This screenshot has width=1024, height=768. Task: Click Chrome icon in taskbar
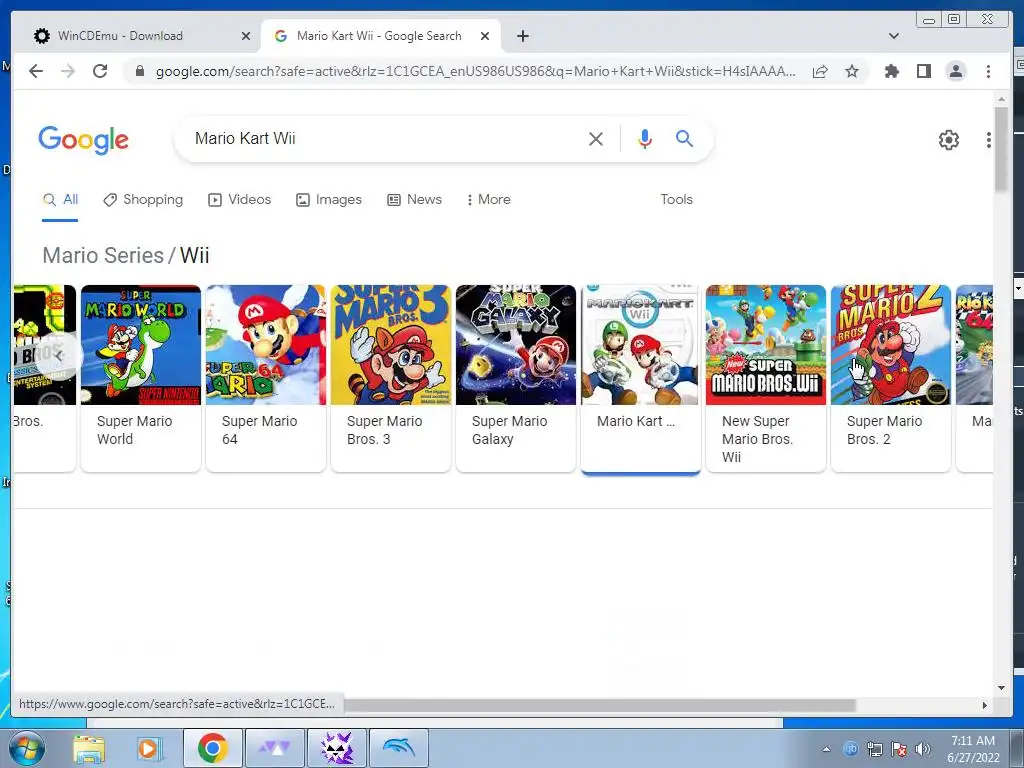coord(213,748)
